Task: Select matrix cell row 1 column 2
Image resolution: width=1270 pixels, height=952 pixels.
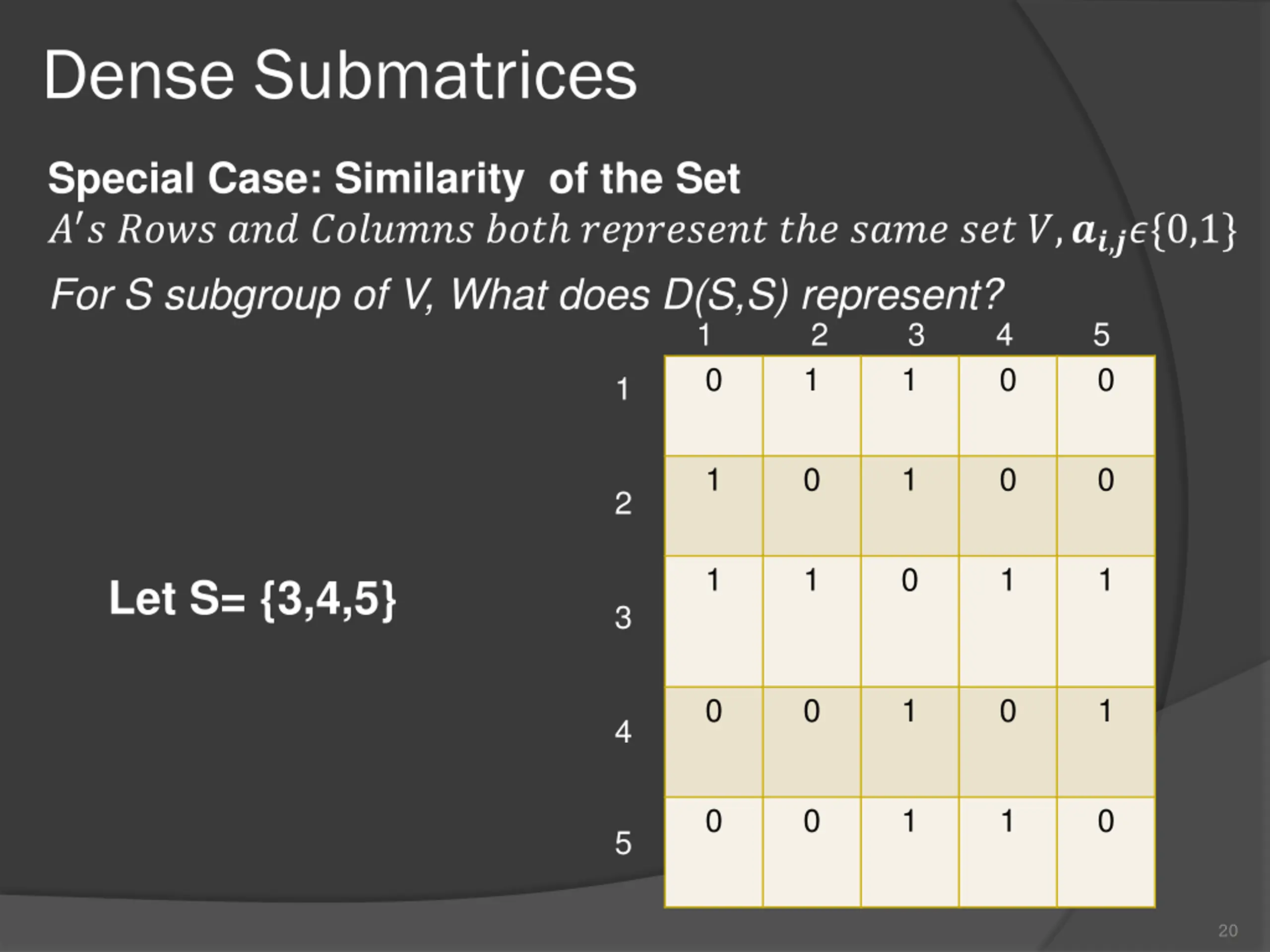Action: tap(812, 406)
